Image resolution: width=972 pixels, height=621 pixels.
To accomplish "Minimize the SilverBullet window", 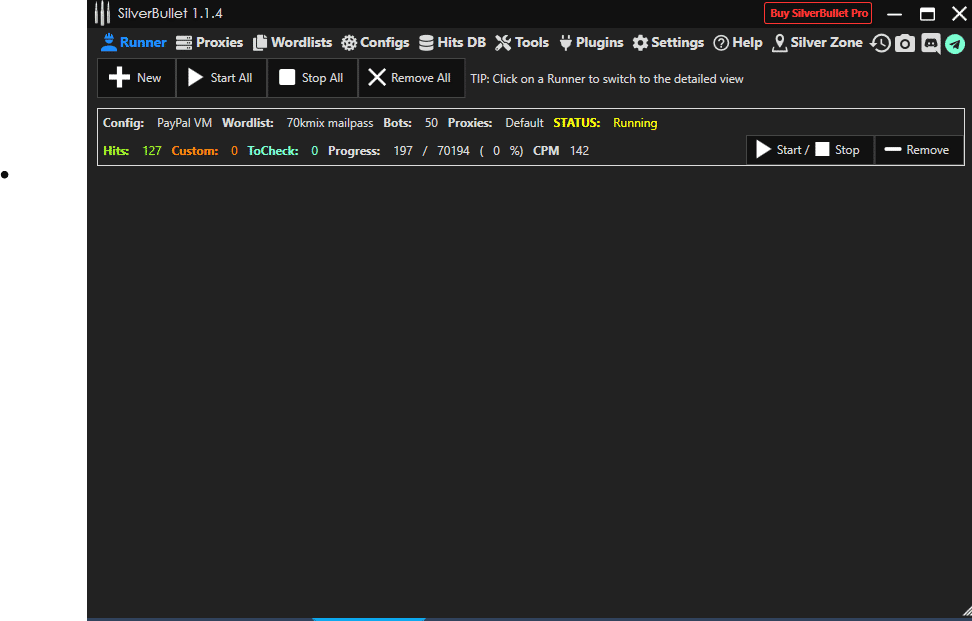I will click(x=895, y=14).
